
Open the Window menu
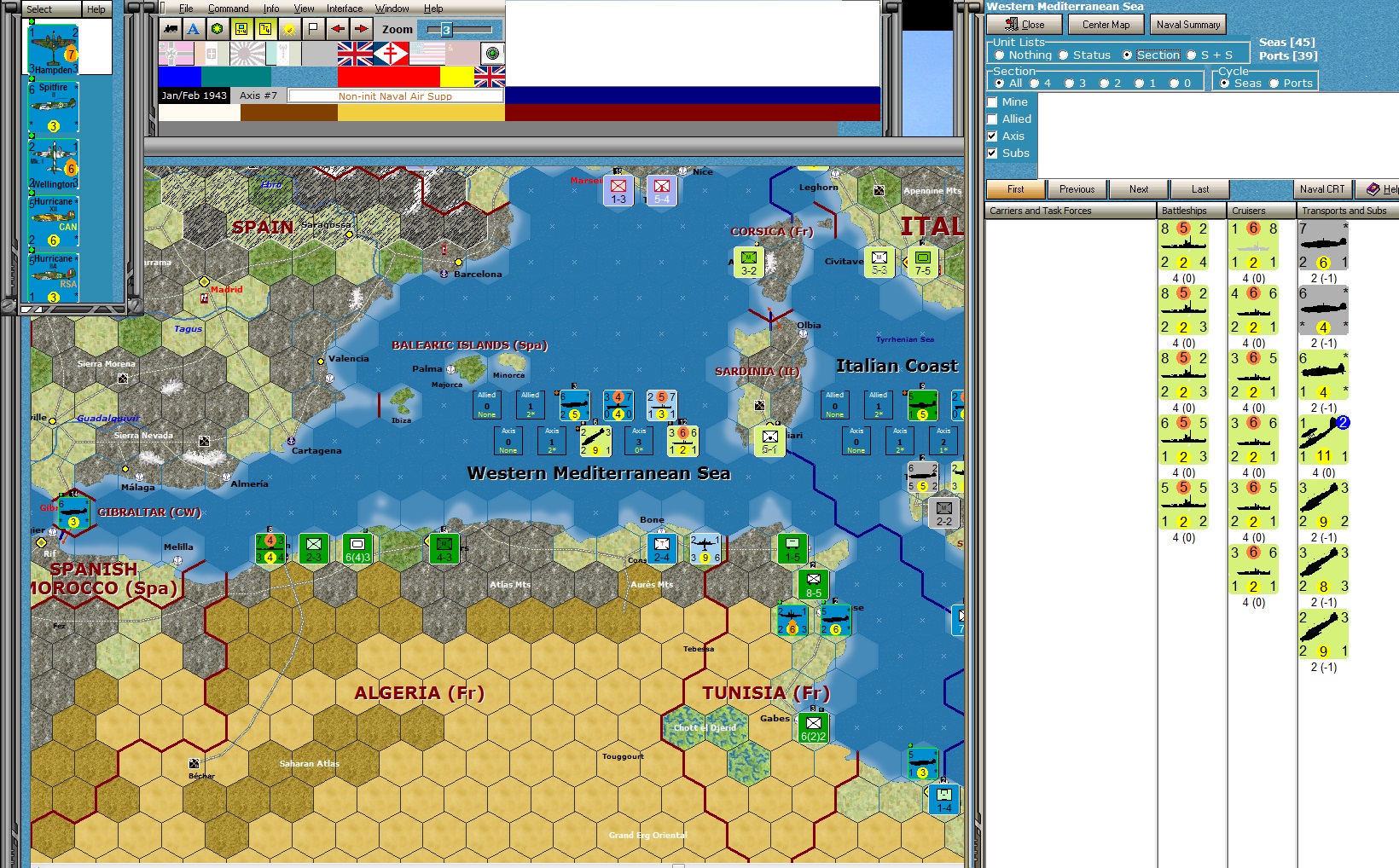point(392,9)
